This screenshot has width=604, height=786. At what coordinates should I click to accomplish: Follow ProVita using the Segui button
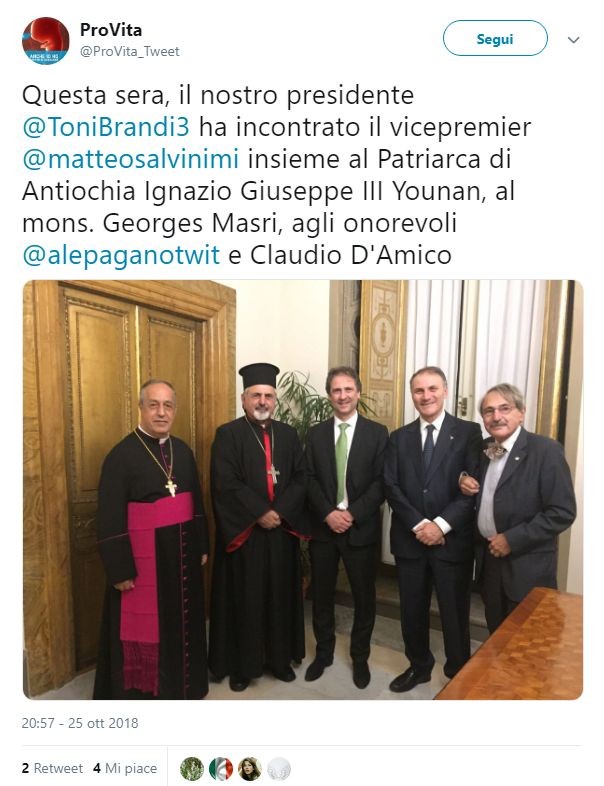(x=495, y=38)
